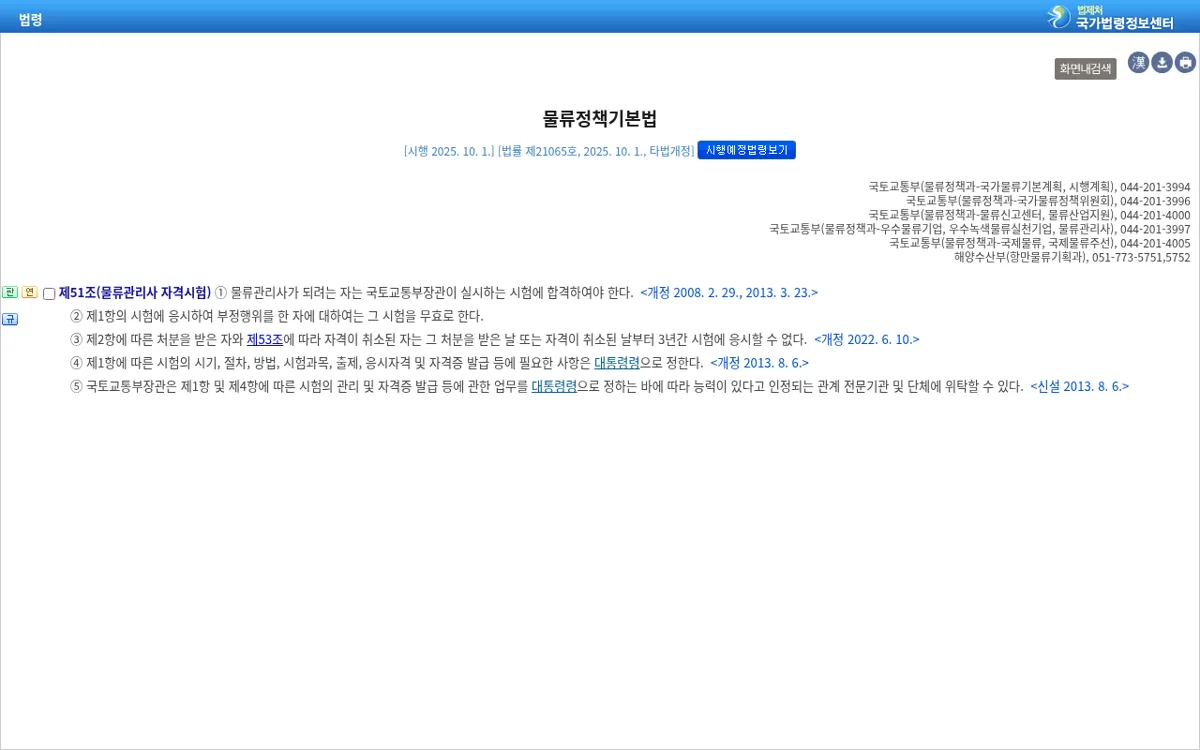
Task: Tick the 제51조 article checkbox
Action: point(49,294)
